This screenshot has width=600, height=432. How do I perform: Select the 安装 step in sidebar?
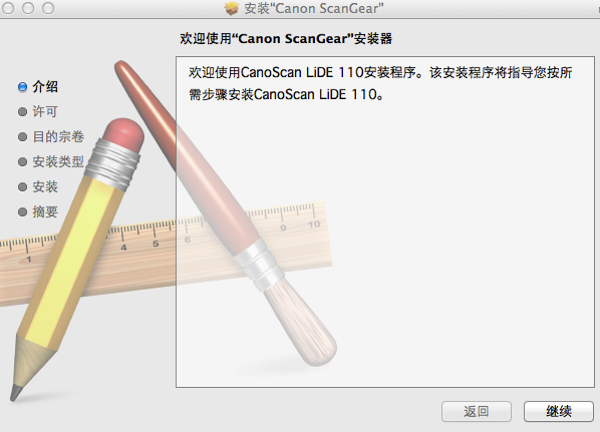pos(45,187)
